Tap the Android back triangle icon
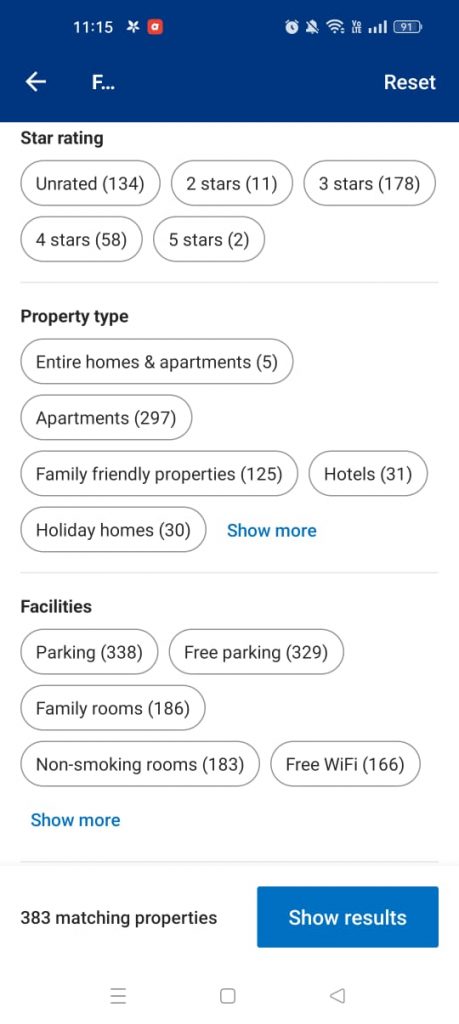This screenshot has height=1024, width=459. click(337, 995)
